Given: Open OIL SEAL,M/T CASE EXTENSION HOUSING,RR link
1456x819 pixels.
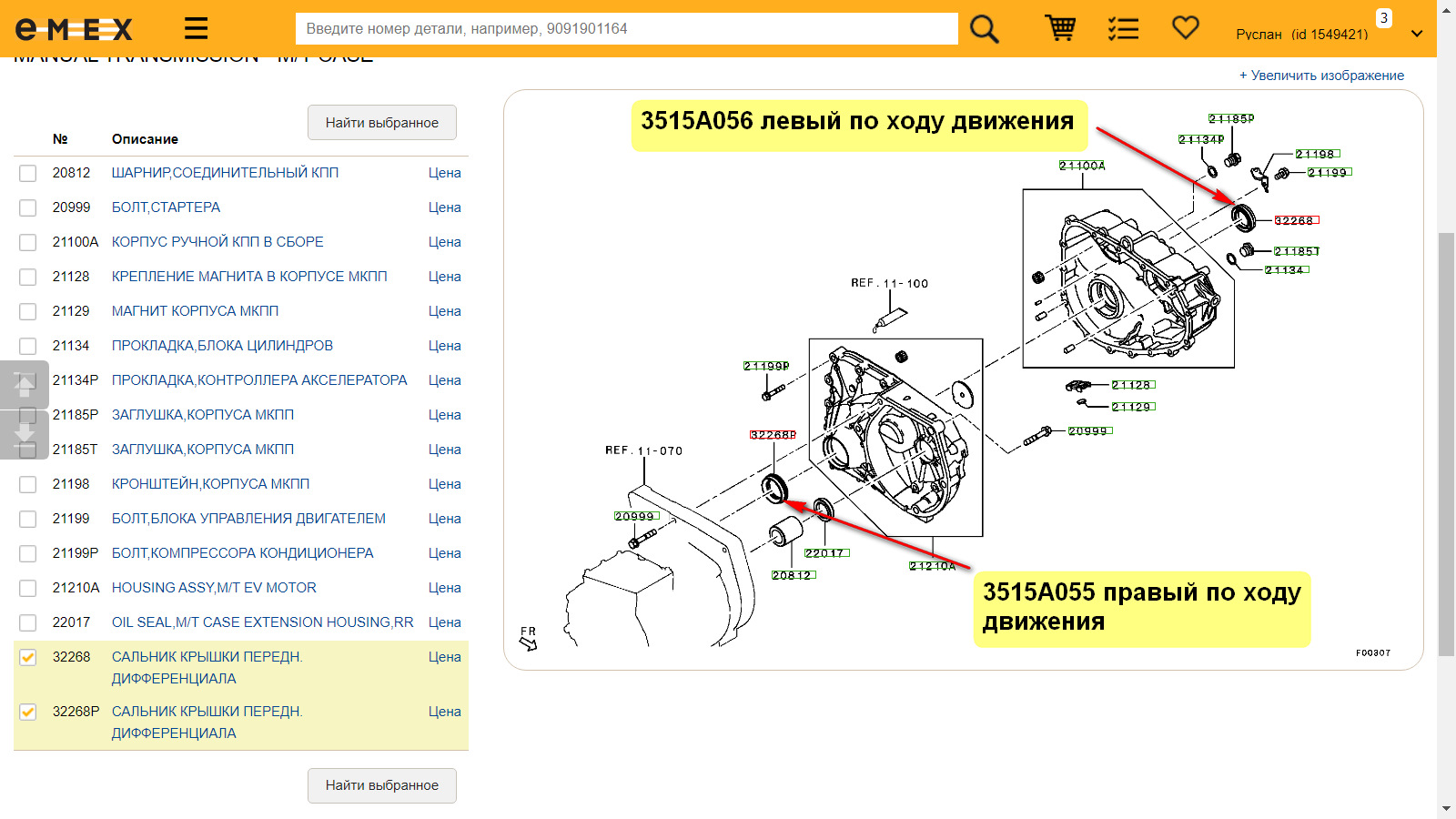Looking at the screenshot, I should (262, 622).
